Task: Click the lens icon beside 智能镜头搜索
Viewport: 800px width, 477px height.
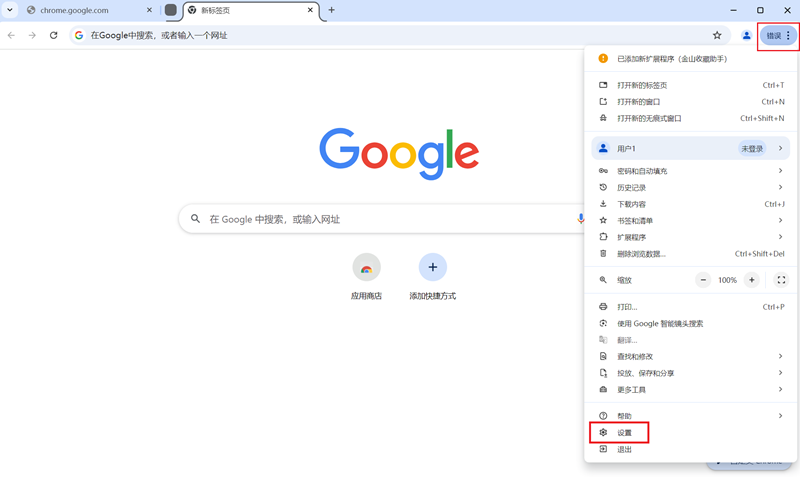Action: coord(603,323)
